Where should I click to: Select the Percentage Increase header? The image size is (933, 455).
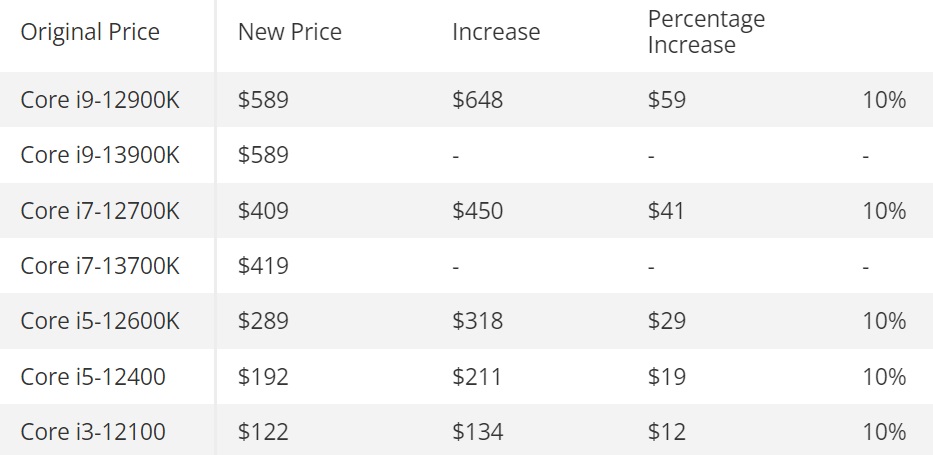706,32
